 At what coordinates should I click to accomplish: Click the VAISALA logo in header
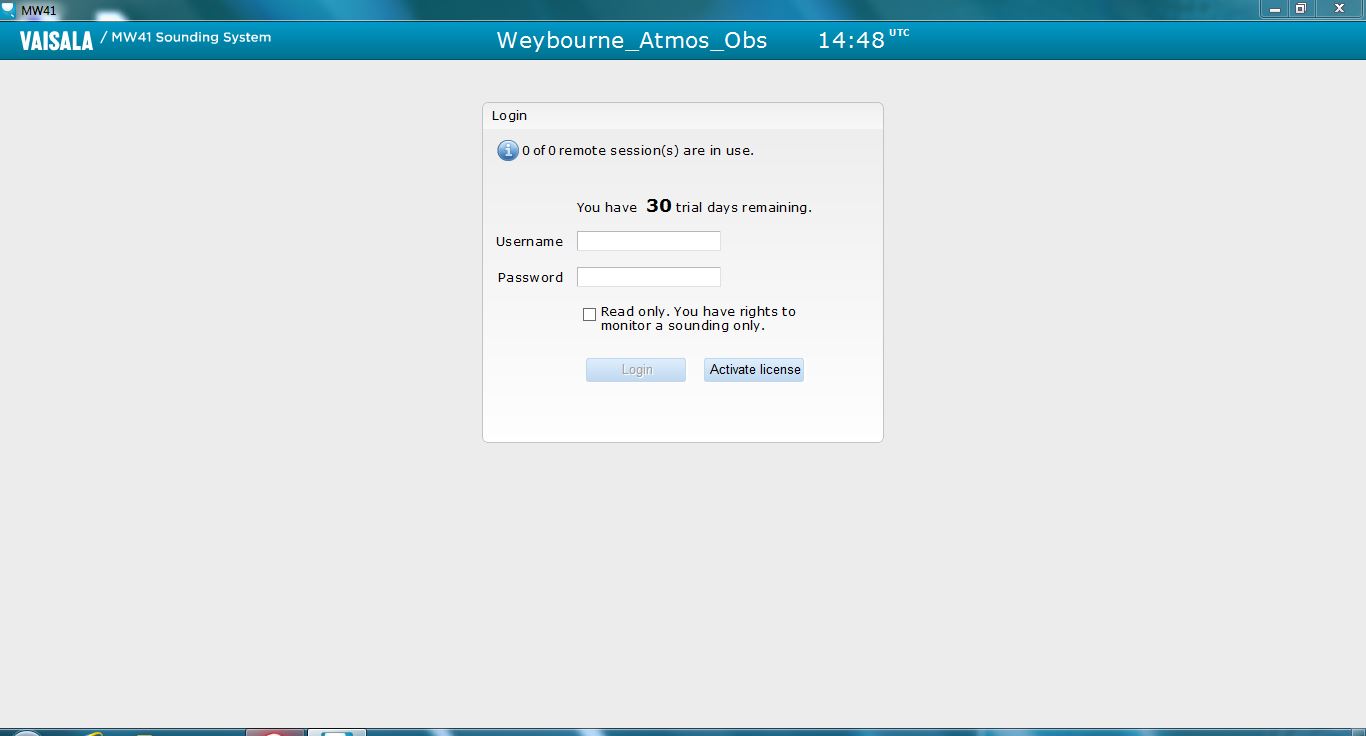point(56,40)
